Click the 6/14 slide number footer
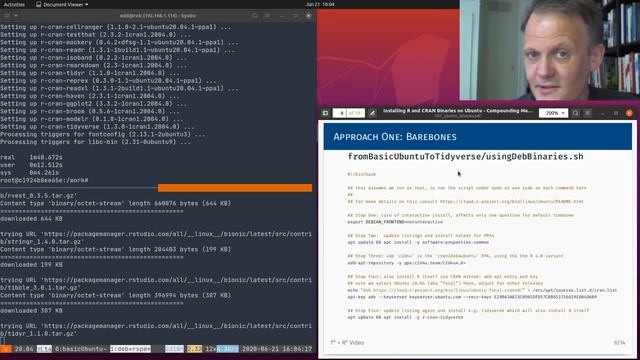Viewport: 640px width, 360px height. click(619, 342)
